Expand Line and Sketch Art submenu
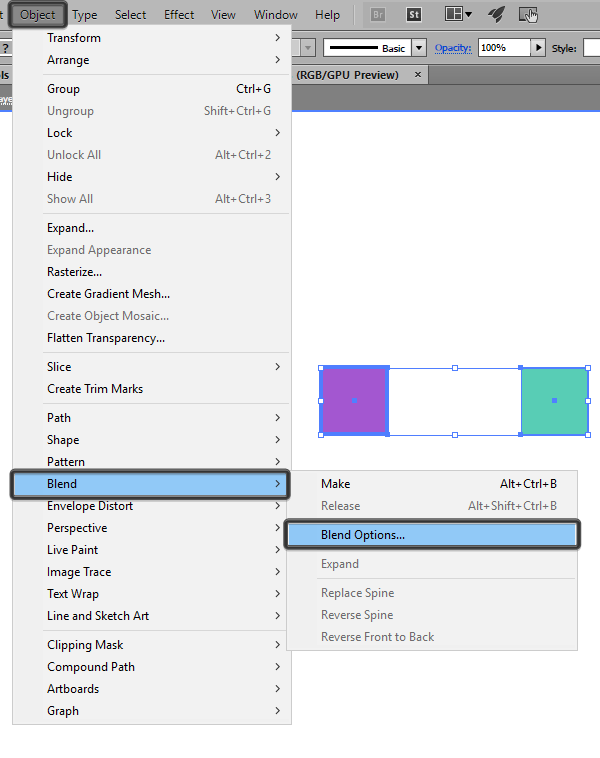600x758 pixels. (x=152, y=616)
